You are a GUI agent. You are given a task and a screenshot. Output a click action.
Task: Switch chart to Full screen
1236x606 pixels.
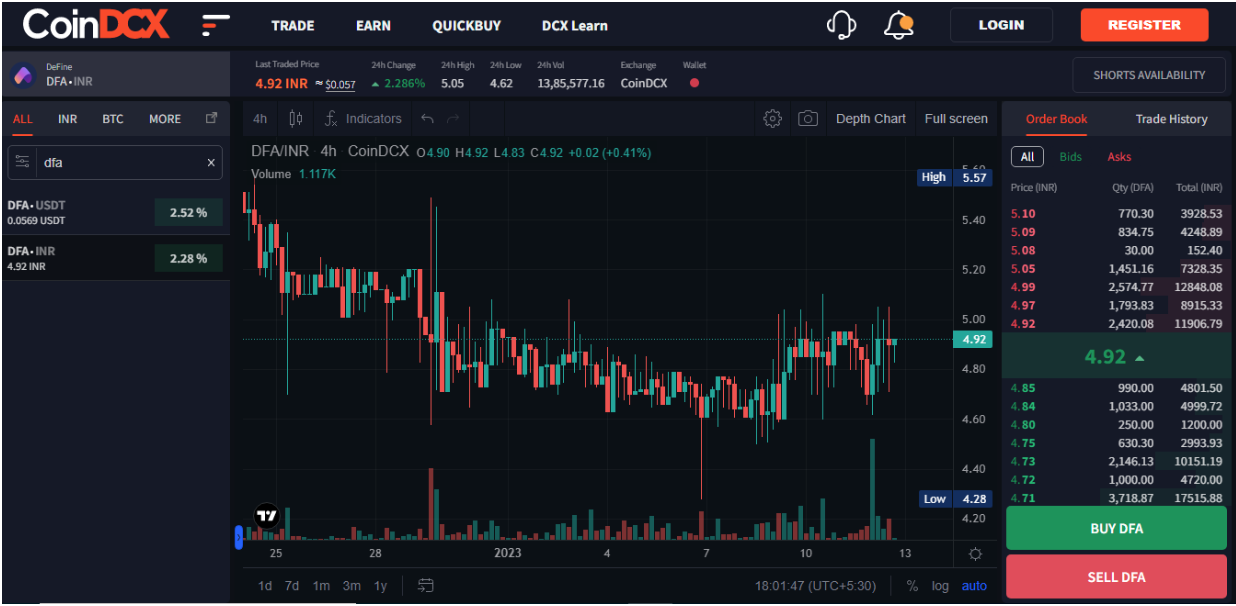pos(956,118)
